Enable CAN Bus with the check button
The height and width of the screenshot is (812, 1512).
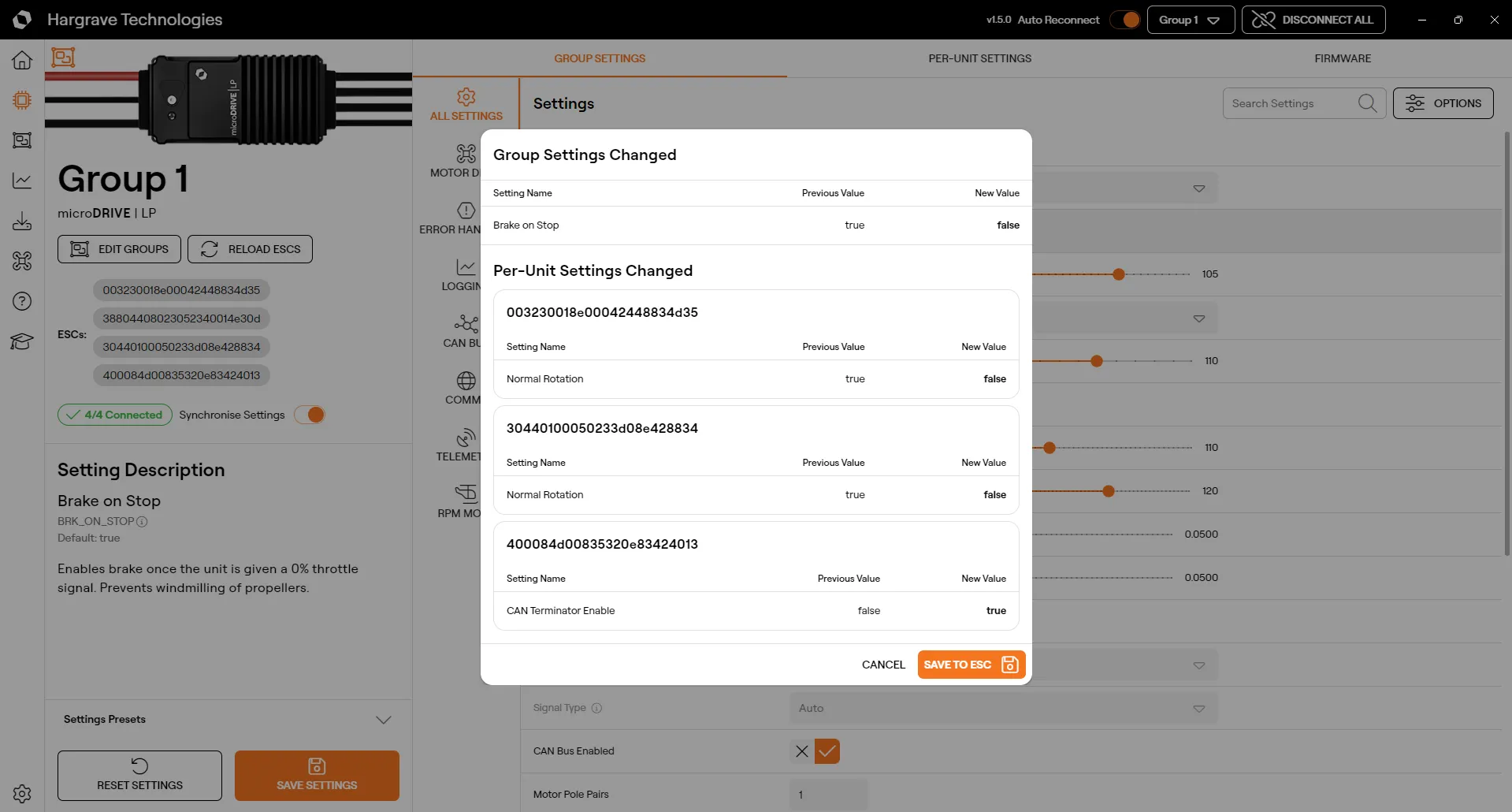827,751
